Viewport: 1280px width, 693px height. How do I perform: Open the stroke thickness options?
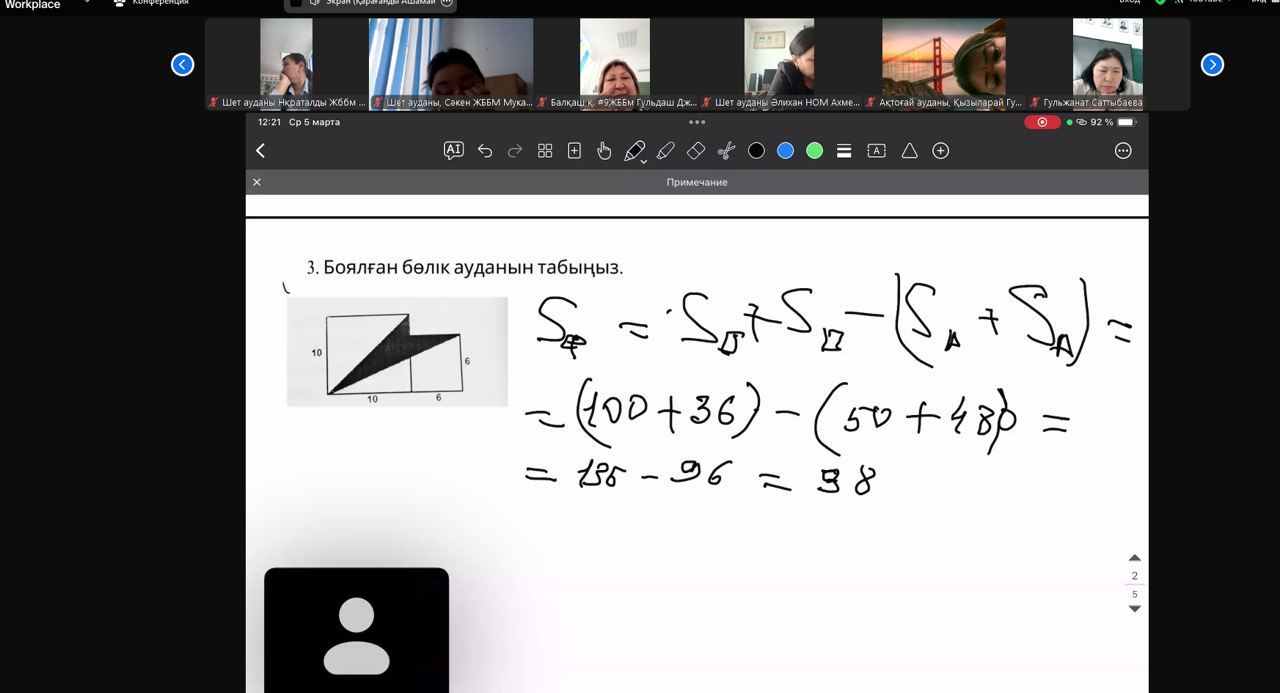click(844, 151)
